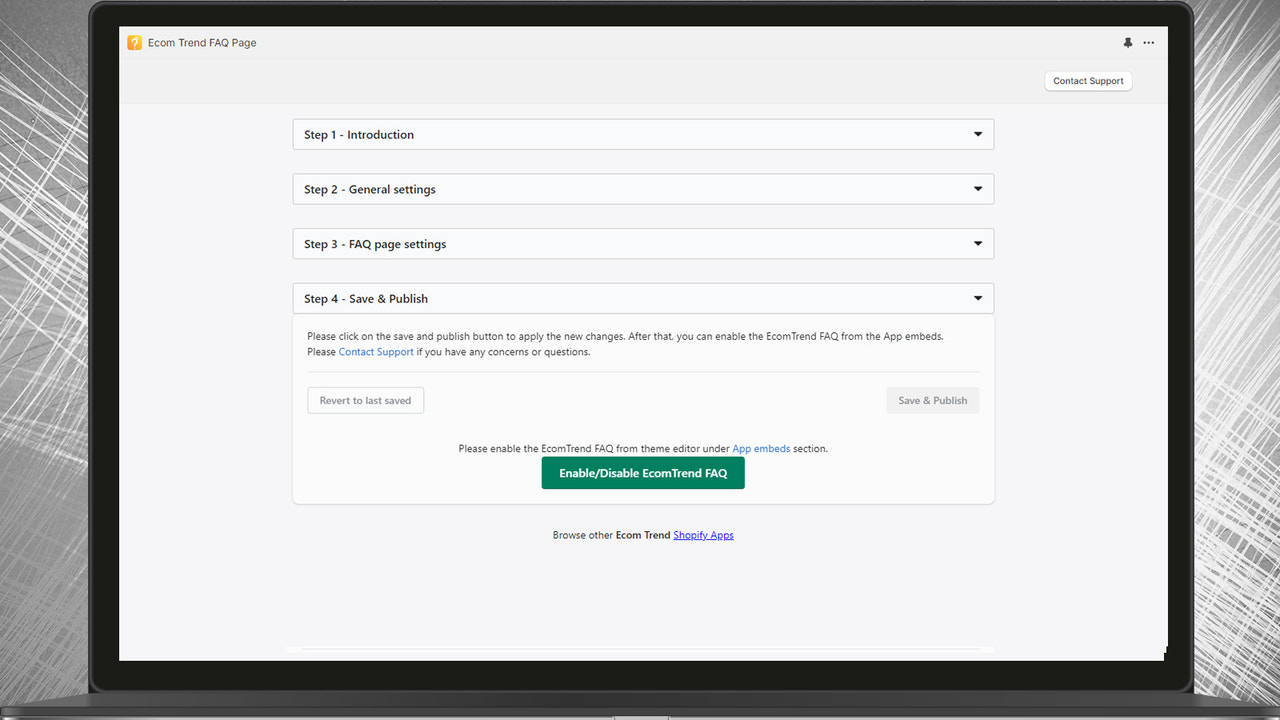Expand the Step 1 - Introduction section
Image resolution: width=1280 pixels, height=720 pixels.
click(643, 134)
